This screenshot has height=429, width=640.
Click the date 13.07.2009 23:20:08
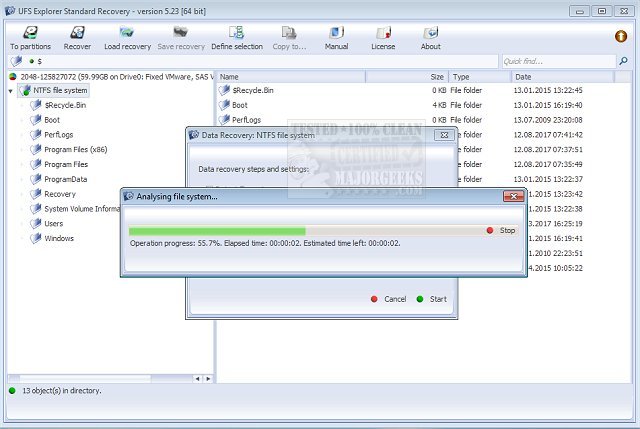(x=548, y=120)
